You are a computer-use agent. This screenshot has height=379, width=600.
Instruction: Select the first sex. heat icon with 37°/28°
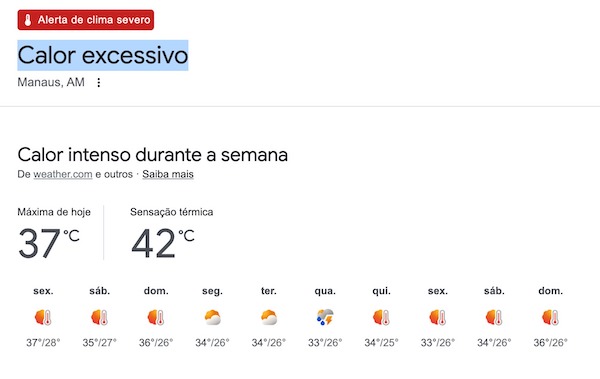pyautogui.click(x=43, y=317)
